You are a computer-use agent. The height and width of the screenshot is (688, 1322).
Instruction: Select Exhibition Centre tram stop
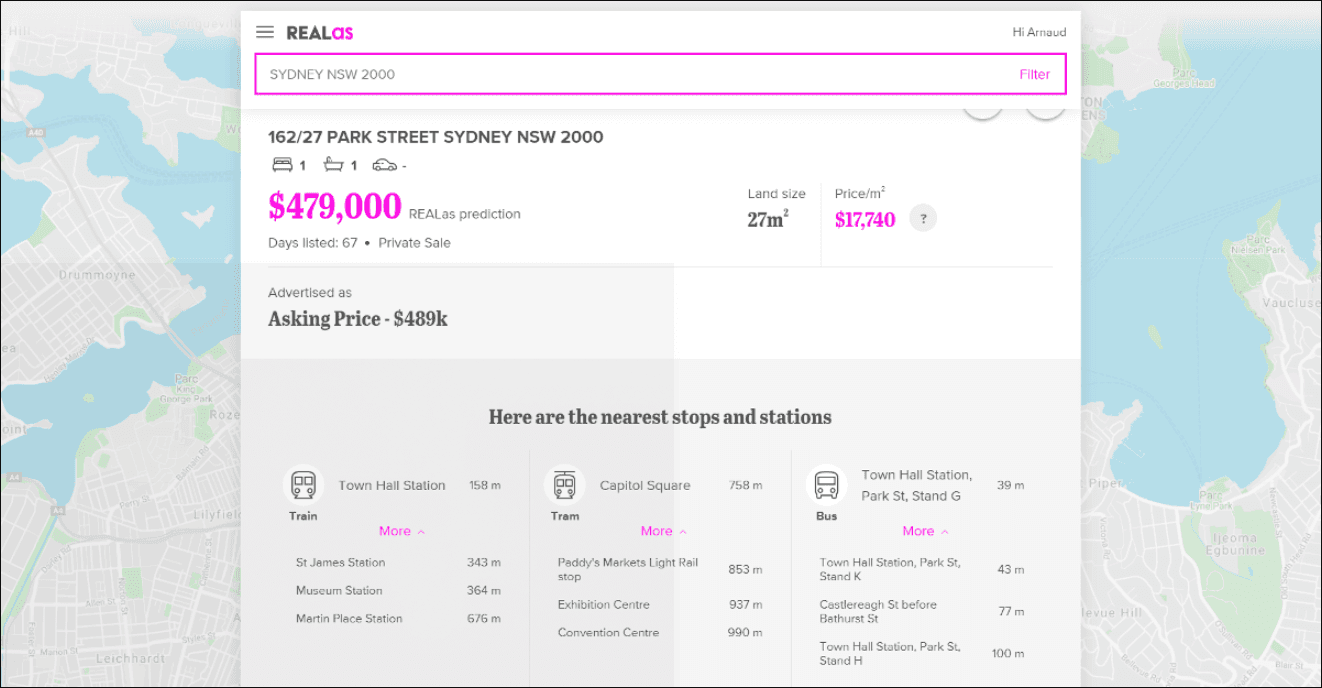point(604,604)
